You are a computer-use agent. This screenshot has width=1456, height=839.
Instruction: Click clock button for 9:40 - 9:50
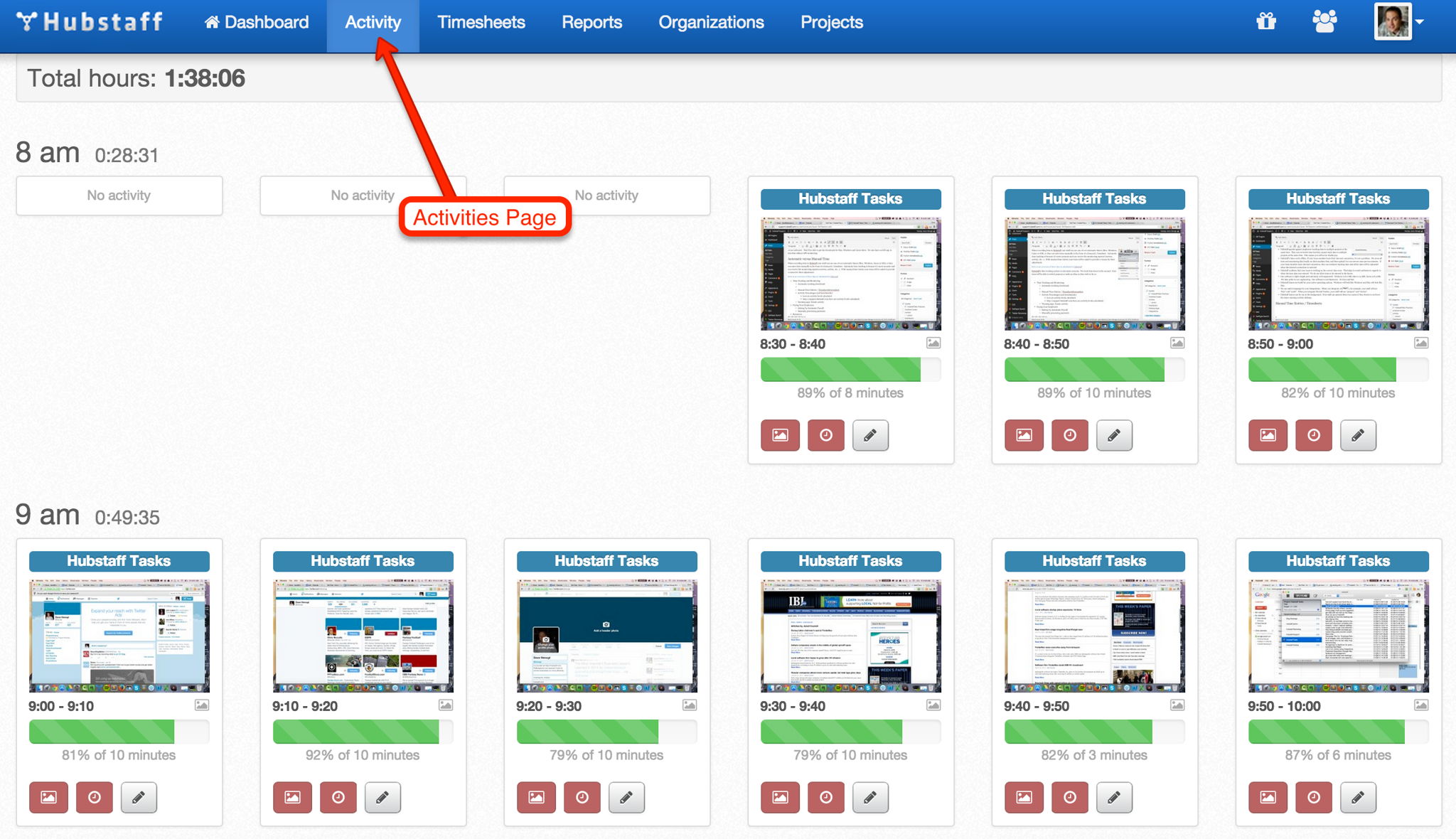click(1070, 798)
